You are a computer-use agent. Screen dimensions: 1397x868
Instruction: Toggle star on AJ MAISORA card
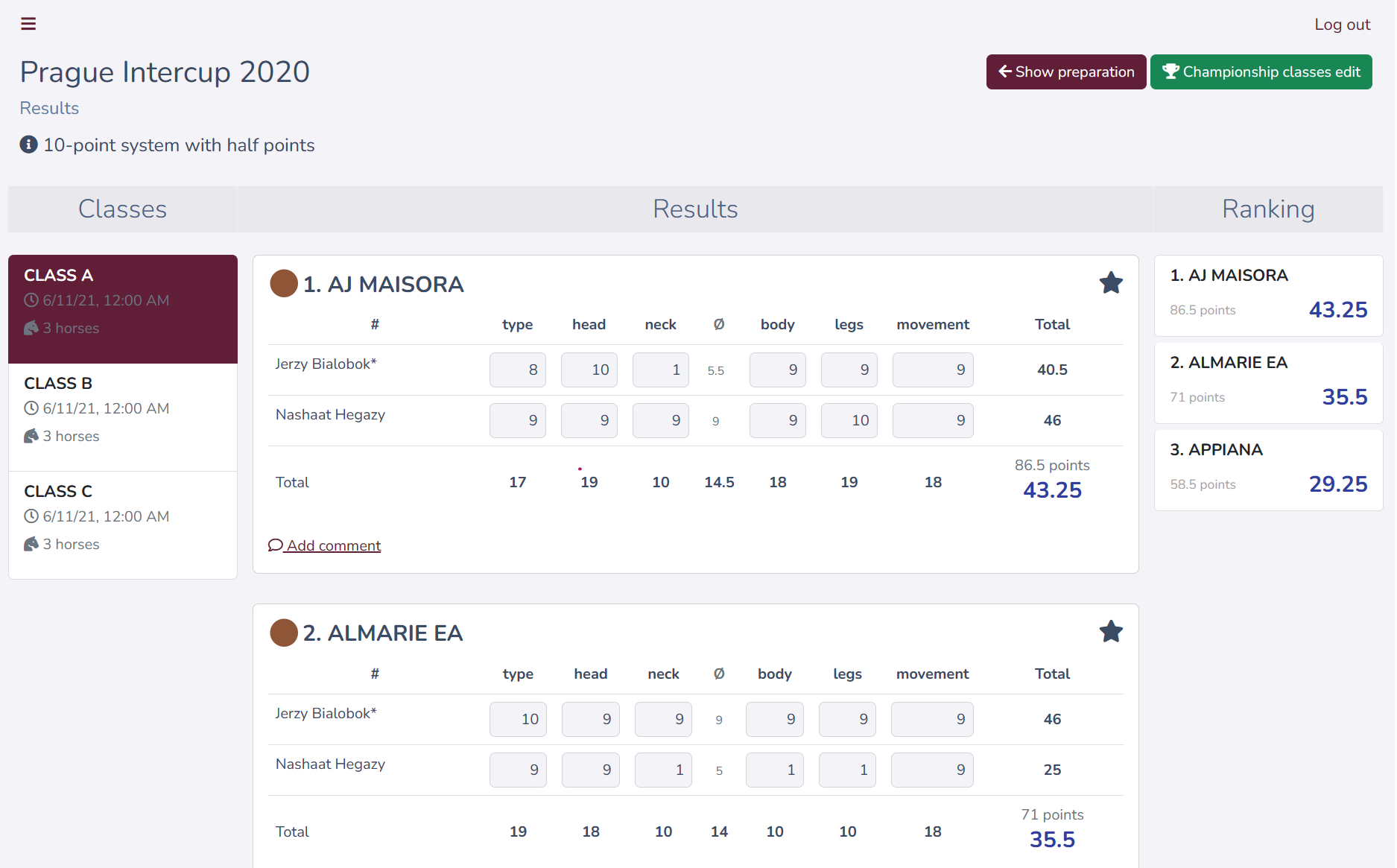pyautogui.click(x=1111, y=283)
